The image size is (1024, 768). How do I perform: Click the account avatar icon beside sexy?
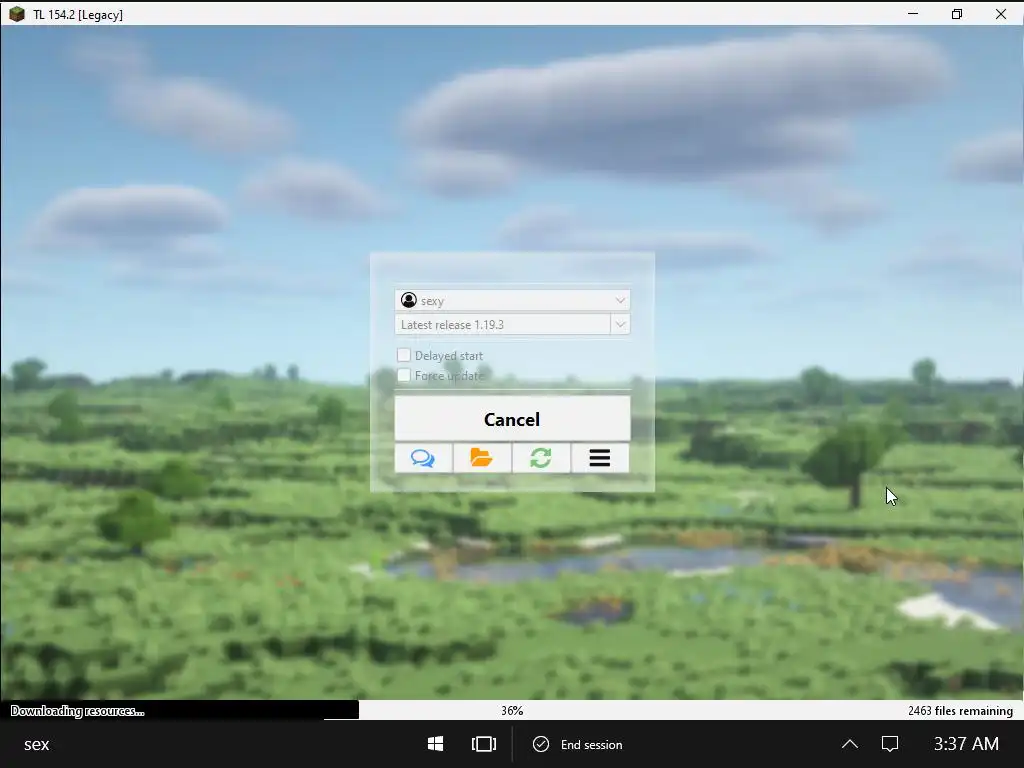tap(409, 300)
